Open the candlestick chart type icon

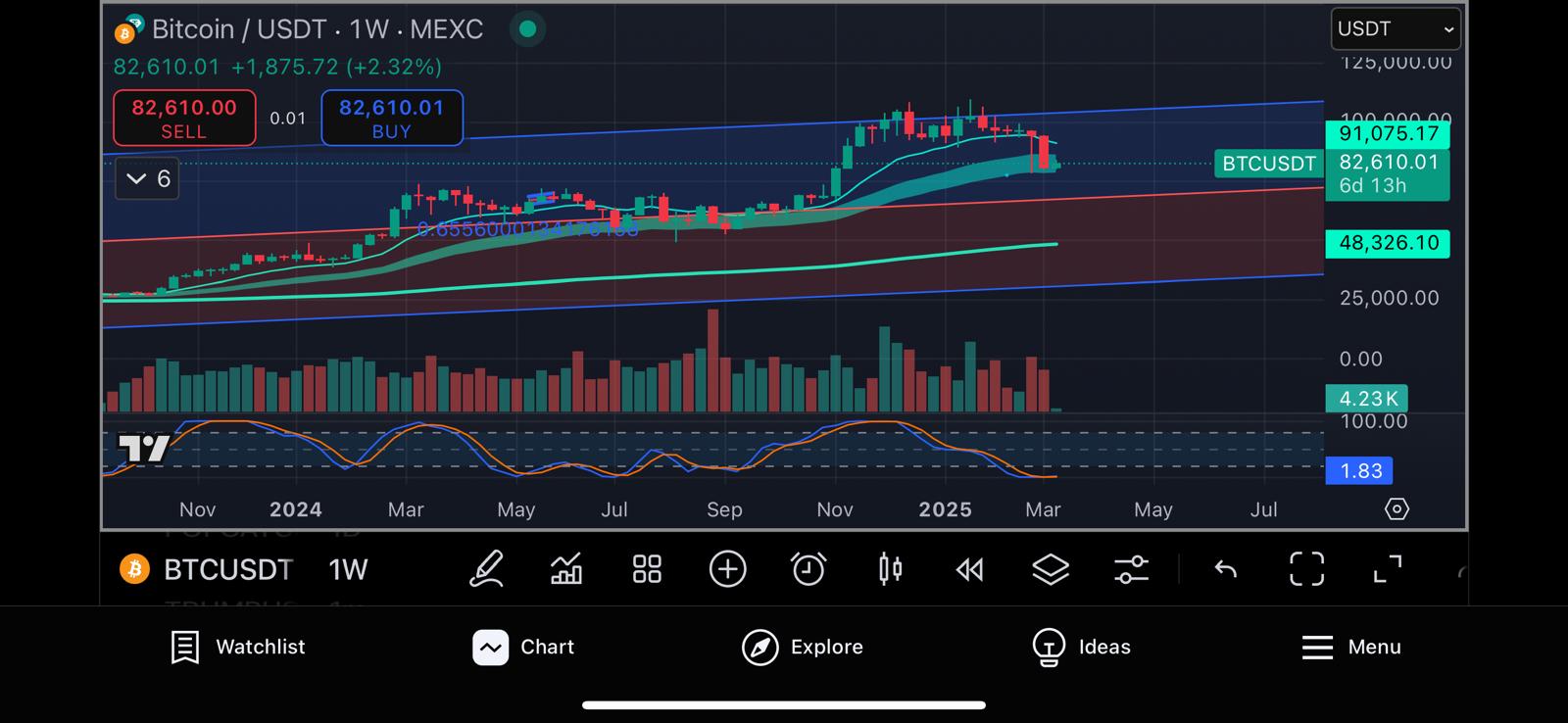890,569
